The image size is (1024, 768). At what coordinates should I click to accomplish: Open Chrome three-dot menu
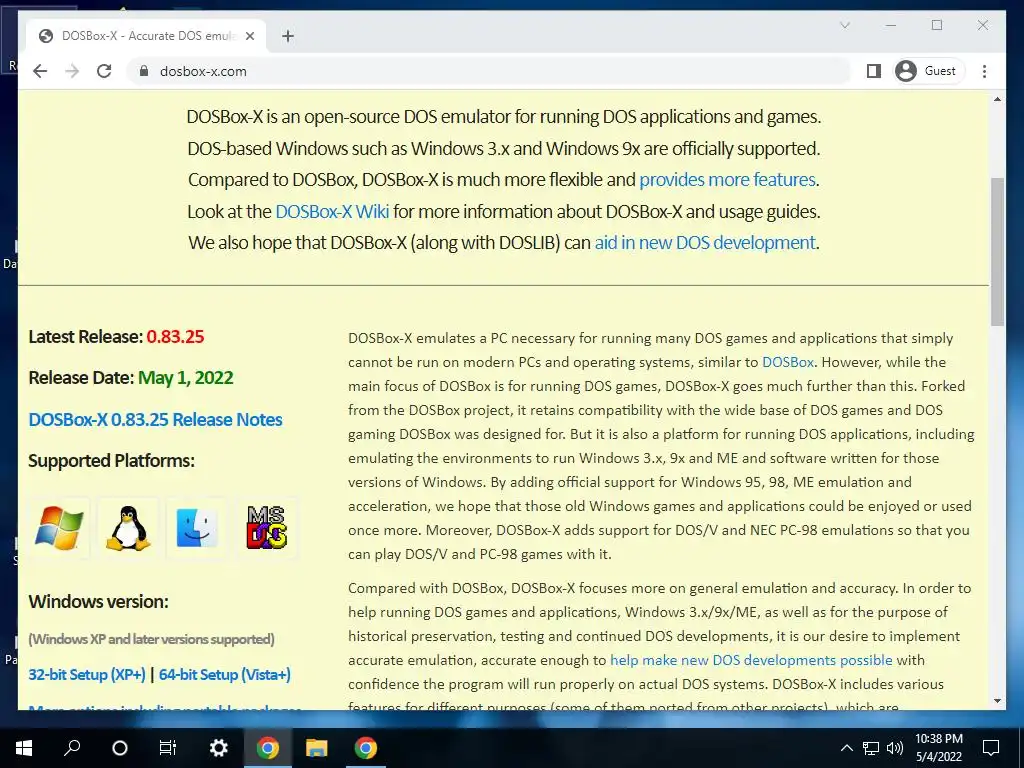pos(984,71)
